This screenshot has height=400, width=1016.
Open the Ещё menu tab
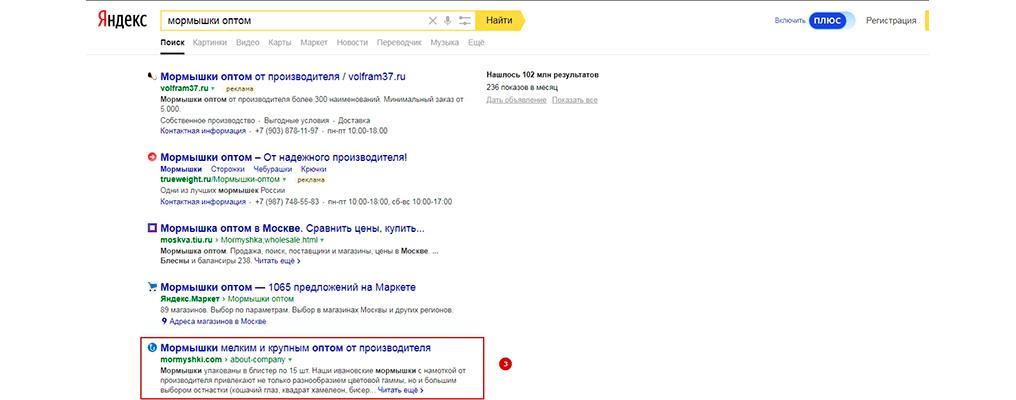[x=476, y=43]
